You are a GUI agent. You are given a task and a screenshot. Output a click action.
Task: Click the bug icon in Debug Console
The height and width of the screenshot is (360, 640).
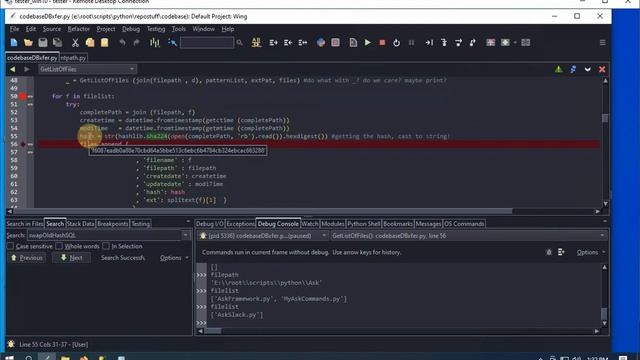tap(549, 252)
